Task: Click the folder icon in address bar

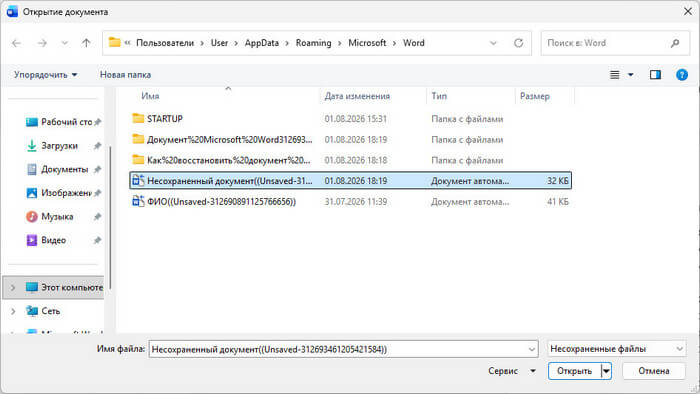Action: coord(114,42)
